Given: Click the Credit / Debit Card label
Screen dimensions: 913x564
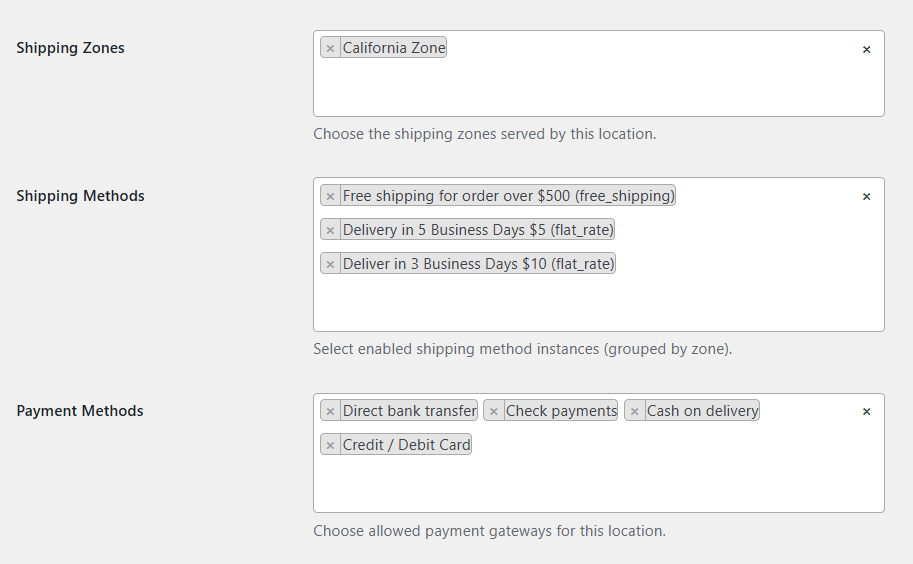Looking at the screenshot, I should pyautogui.click(x=406, y=445).
